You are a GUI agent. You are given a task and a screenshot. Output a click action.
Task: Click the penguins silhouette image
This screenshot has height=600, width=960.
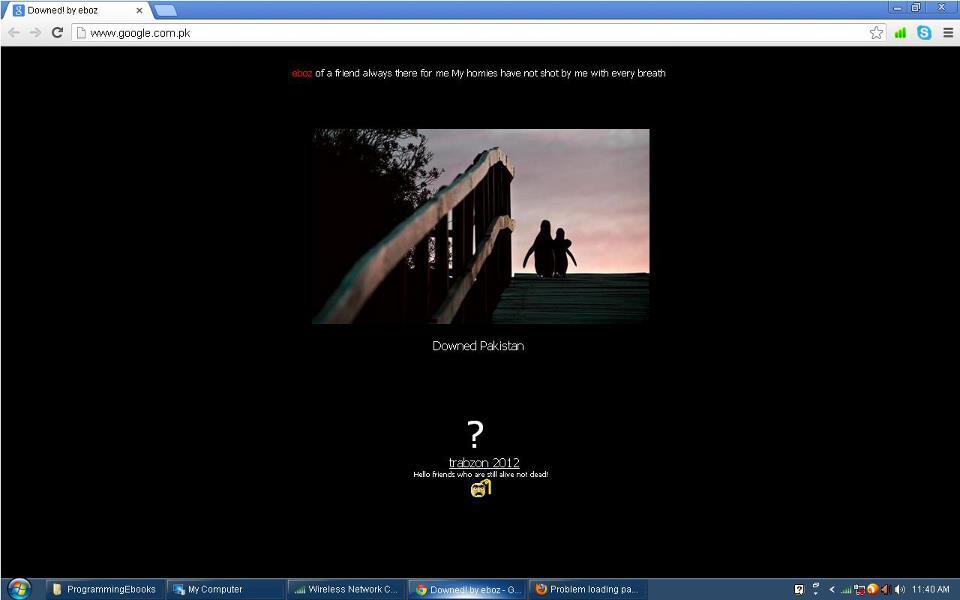[481, 226]
